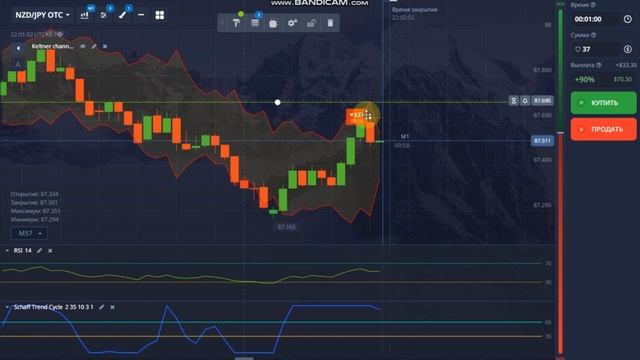
Task: Open the clock icon time picker
Action: click(628, 19)
